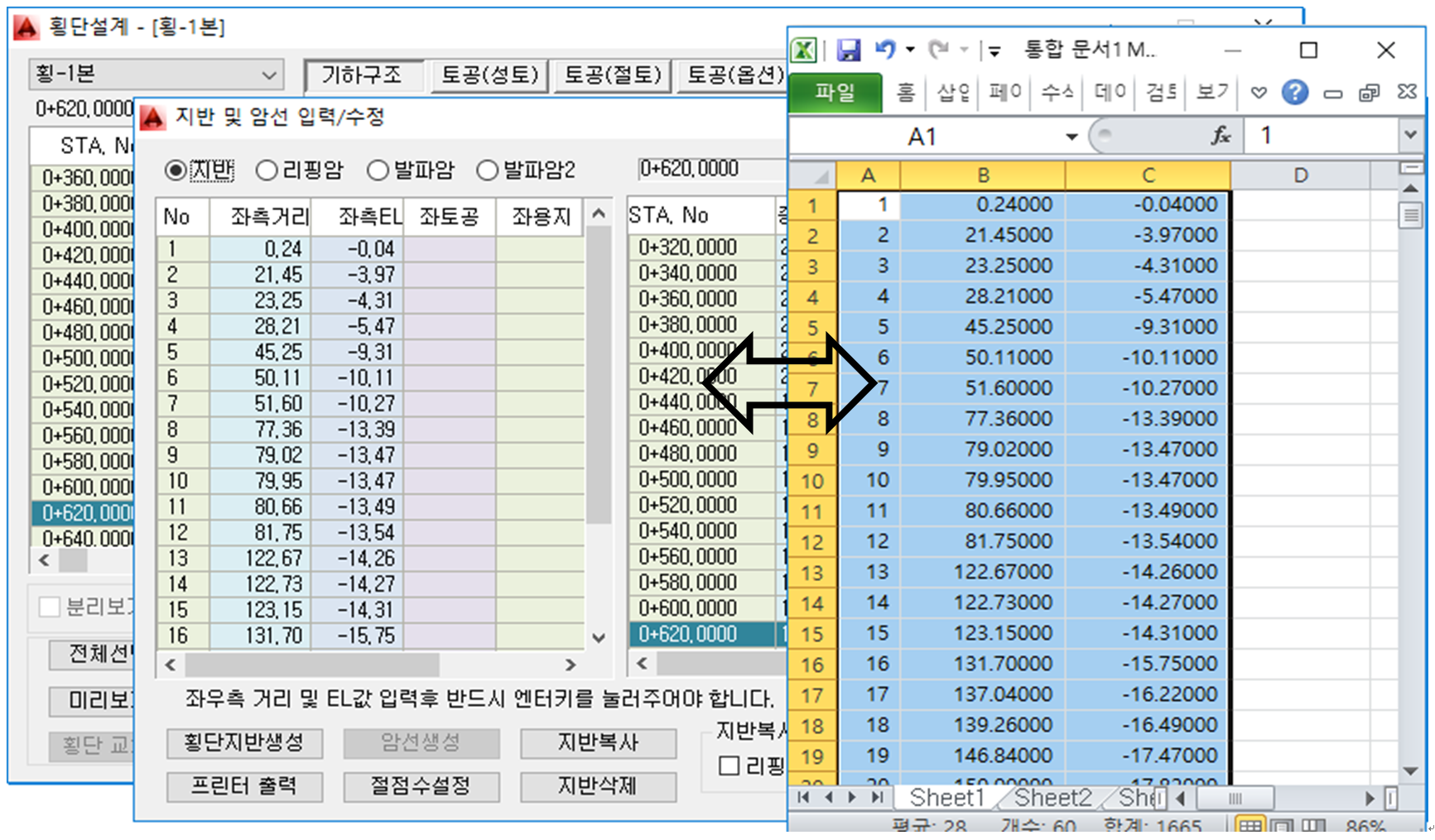Jump to the first sheet using the navigation arrow
Screen dimensions: 1435x840
(x=803, y=798)
